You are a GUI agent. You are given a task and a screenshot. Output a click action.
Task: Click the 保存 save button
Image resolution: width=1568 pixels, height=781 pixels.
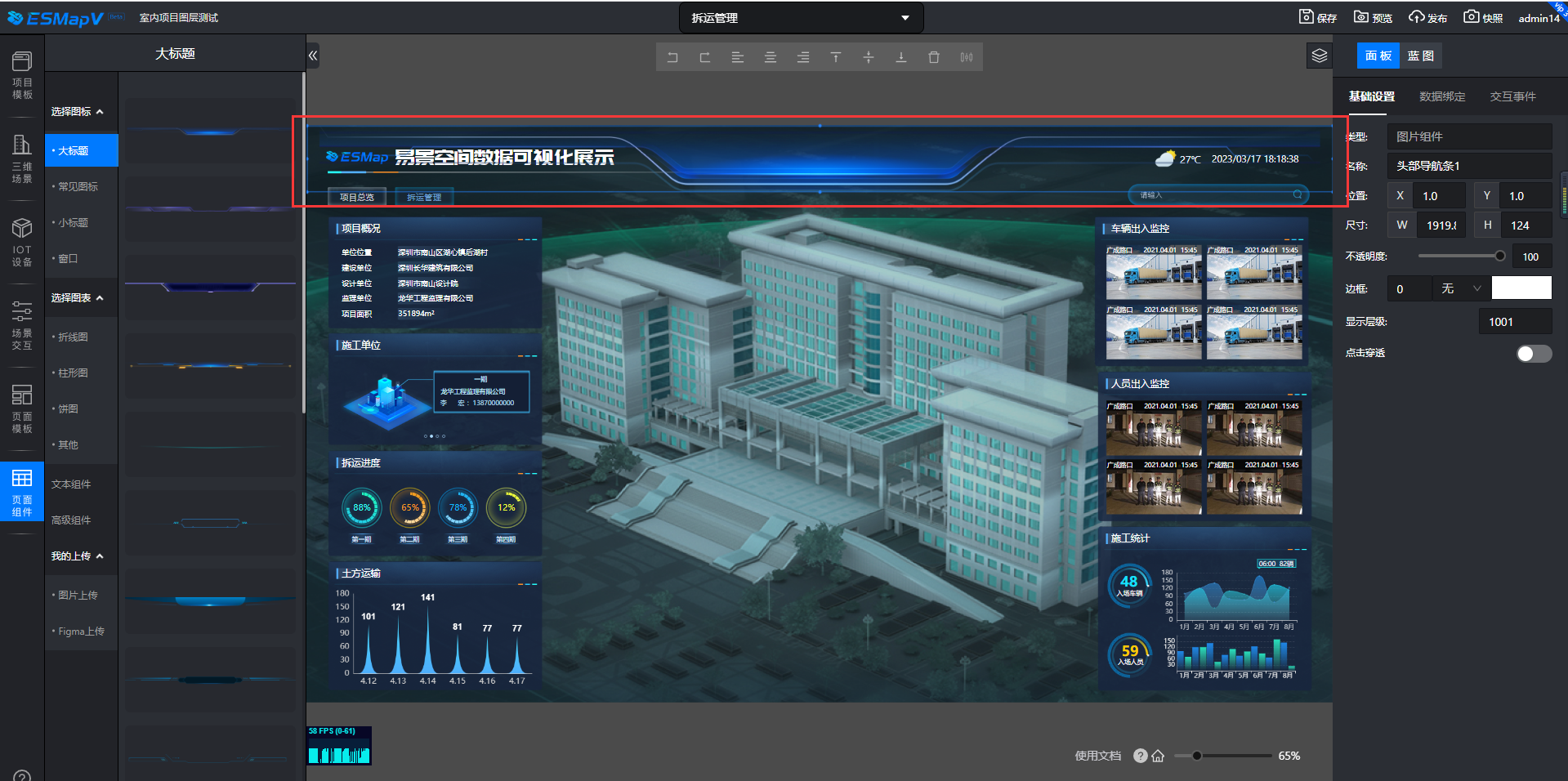(x=1318, y=18)
